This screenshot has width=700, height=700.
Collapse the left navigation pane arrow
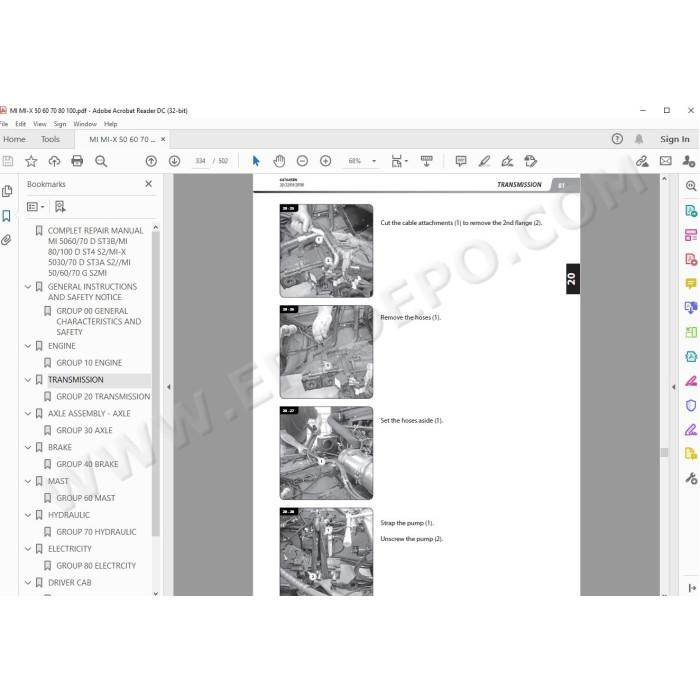tap(169, 387)
